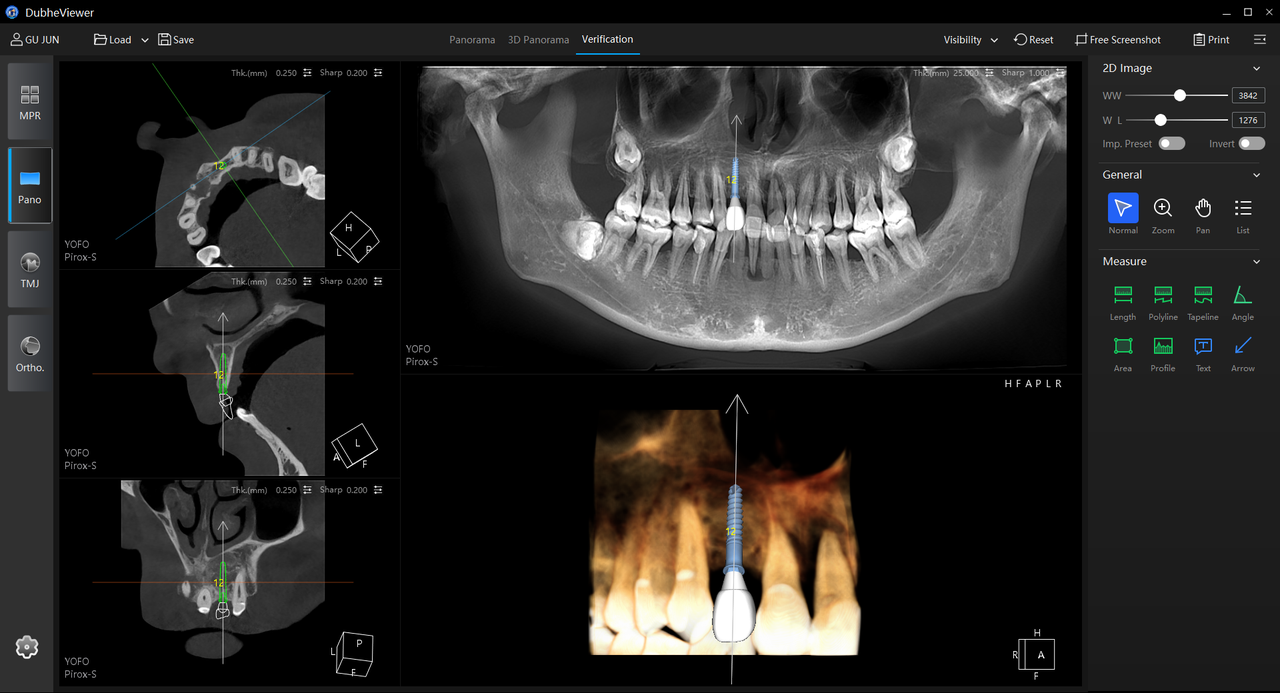Expand the Visibility dropdown
1280x693 pixels.
994,40
